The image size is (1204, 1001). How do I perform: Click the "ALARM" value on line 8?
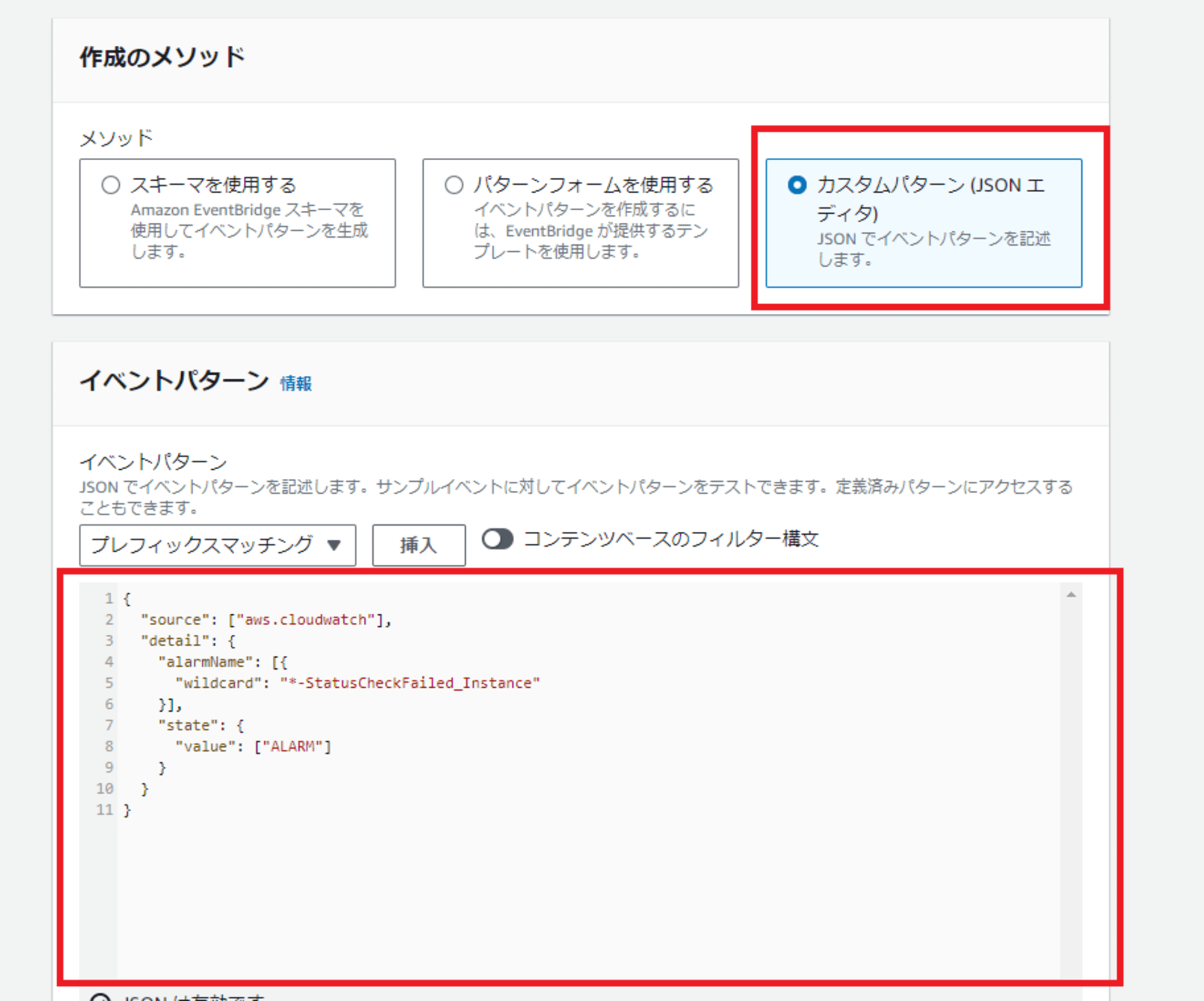tap(293, 746)
